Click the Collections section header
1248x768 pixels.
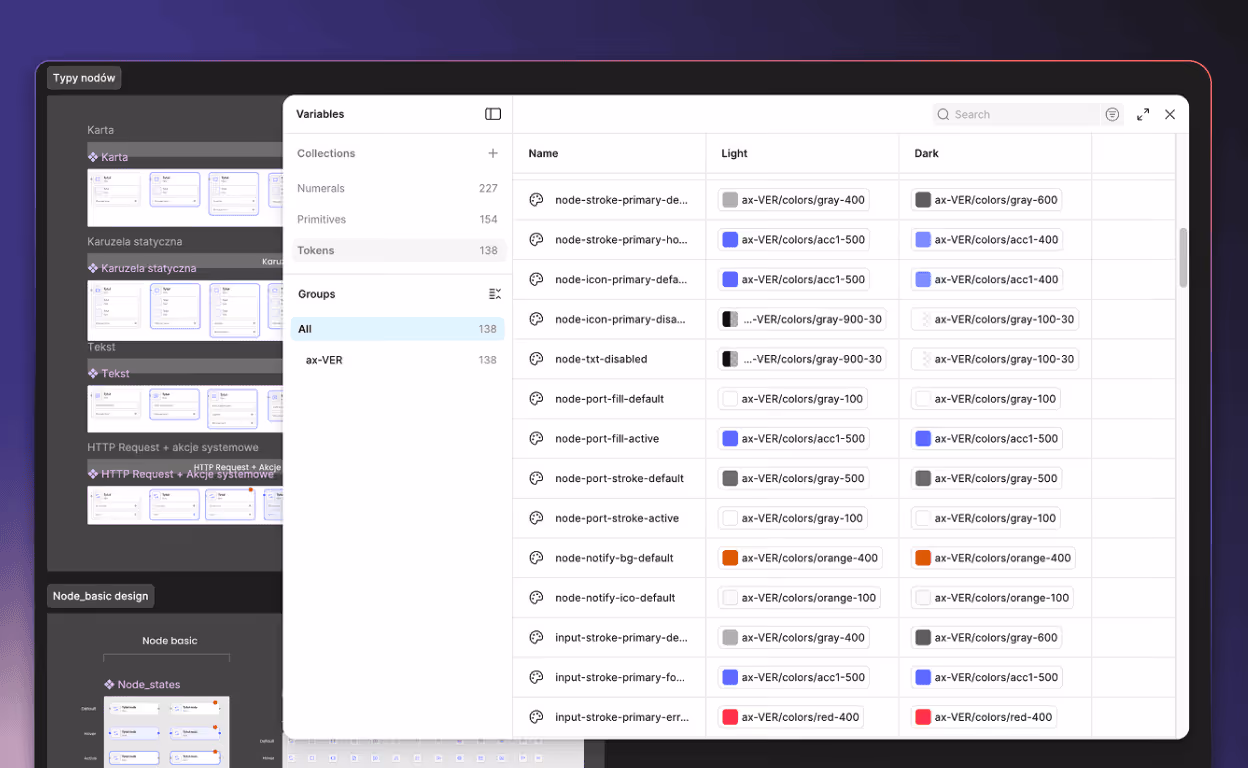[x=326, y=154]
